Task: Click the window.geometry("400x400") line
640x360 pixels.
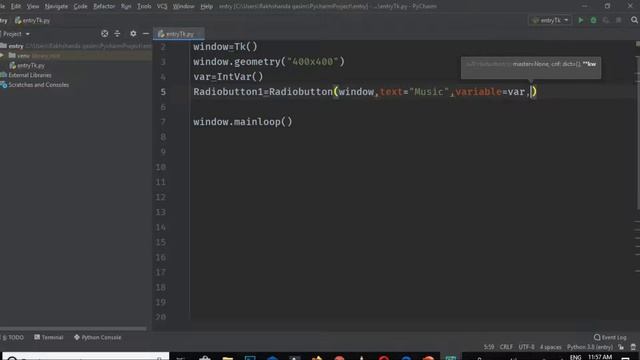Action: point(269,62)
